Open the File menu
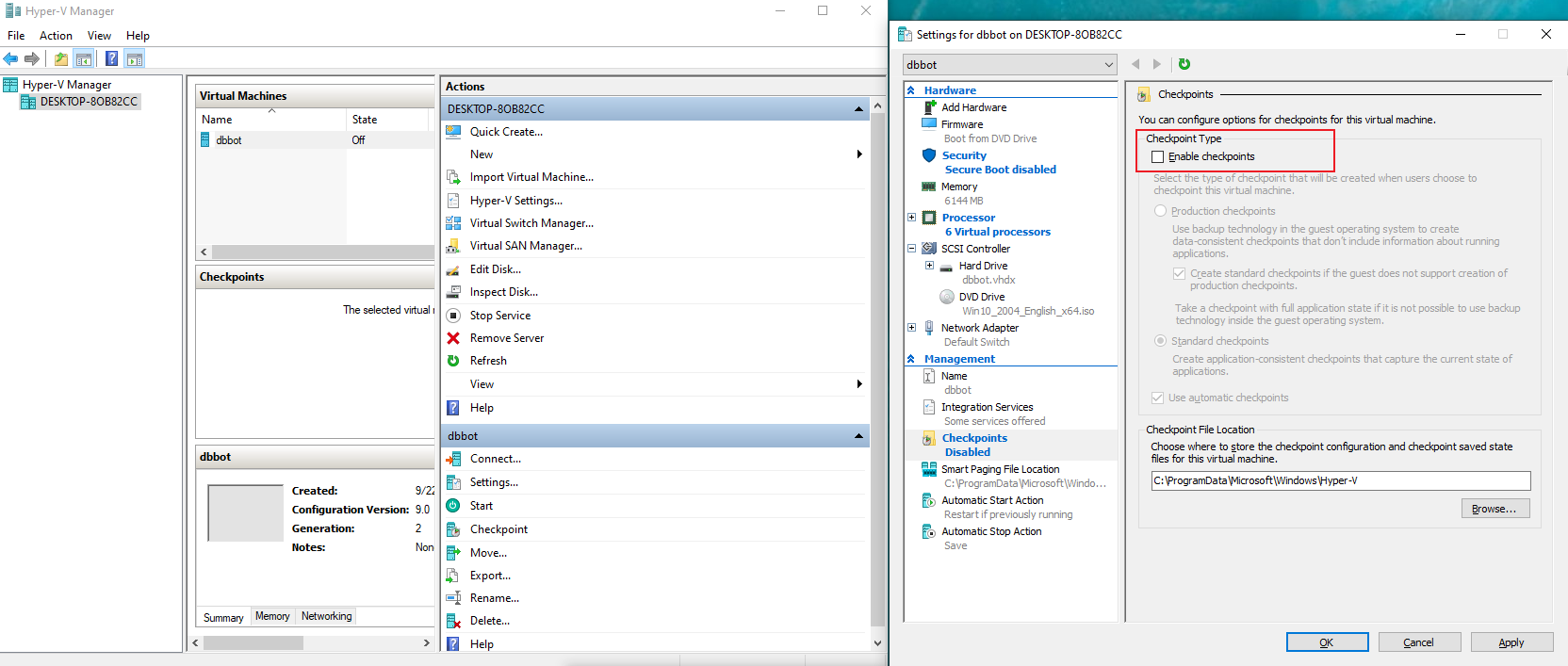Image resolution: width=1568 pixels, height=666 pixels. click(x=16, y=36)
